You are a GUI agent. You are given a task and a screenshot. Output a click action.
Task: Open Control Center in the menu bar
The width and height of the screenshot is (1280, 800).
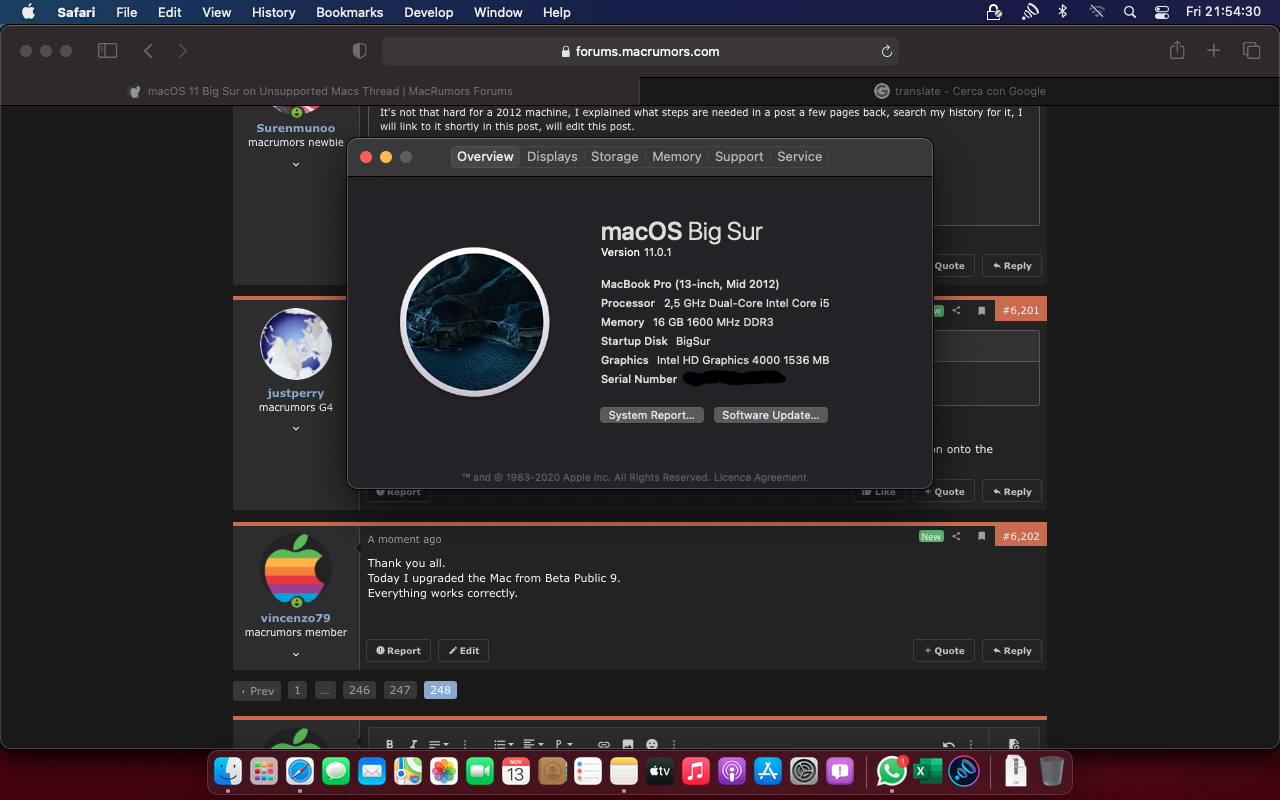pyautogui.click(x=1161, y=12)
